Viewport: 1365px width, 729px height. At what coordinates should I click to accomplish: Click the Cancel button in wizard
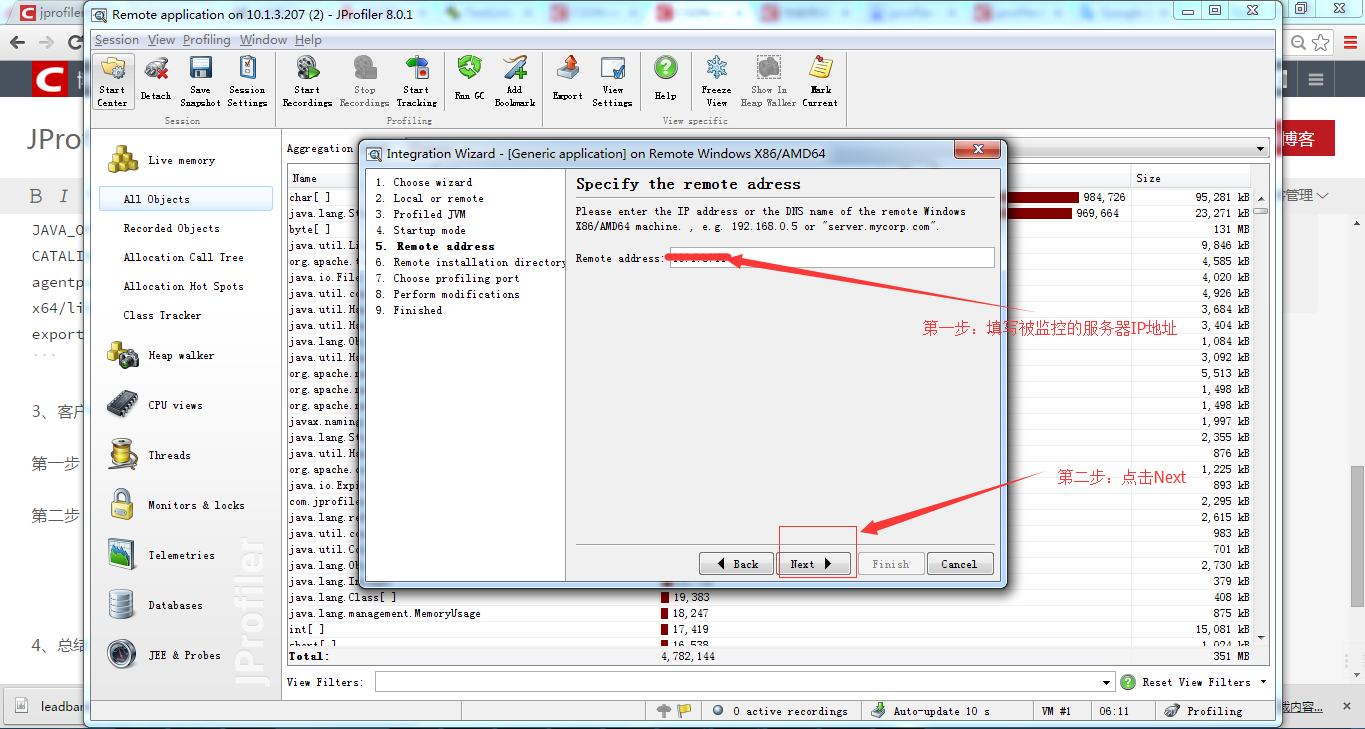click(959, 564)
